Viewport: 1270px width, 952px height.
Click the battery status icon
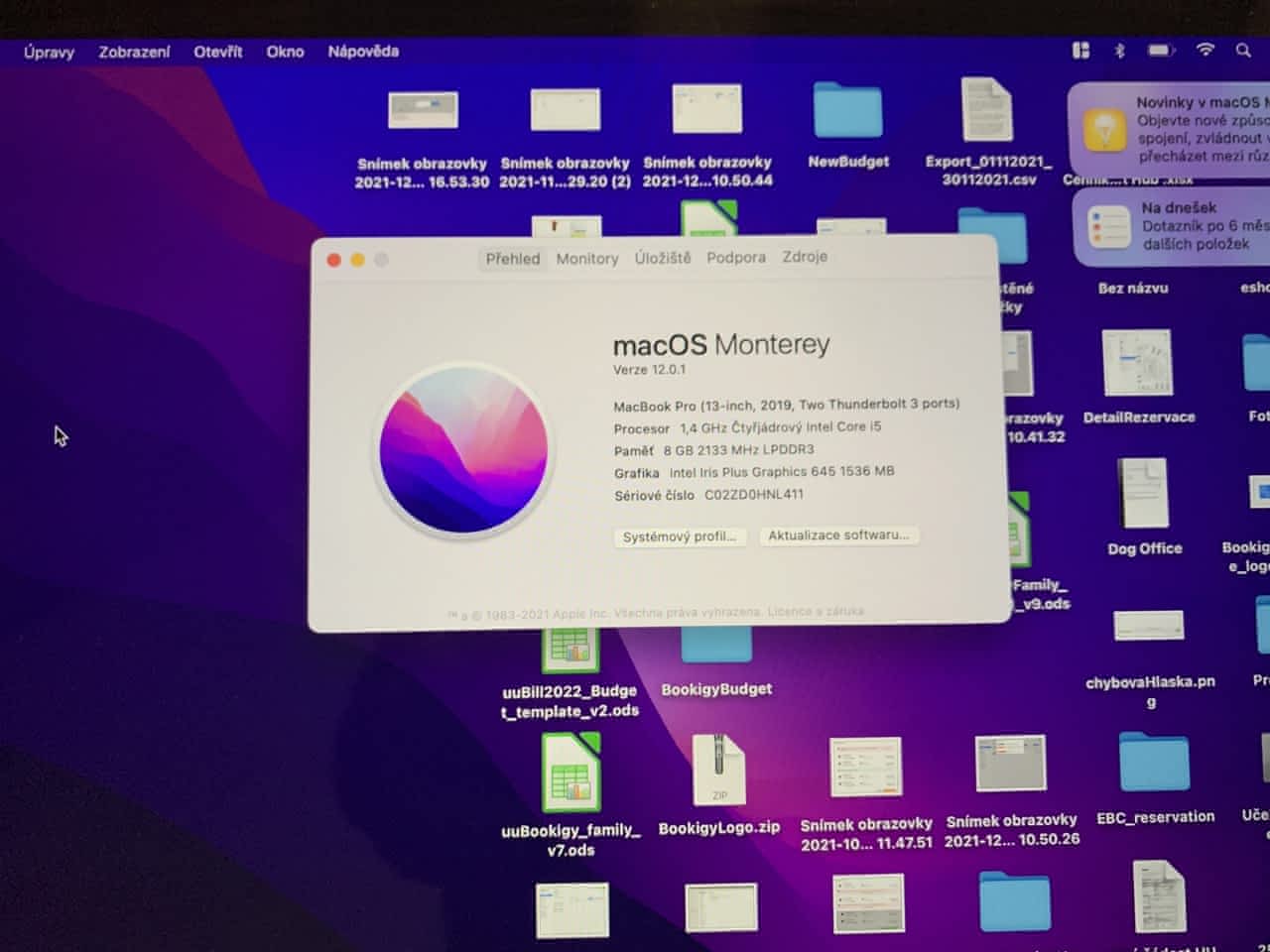pos(1161,50)
